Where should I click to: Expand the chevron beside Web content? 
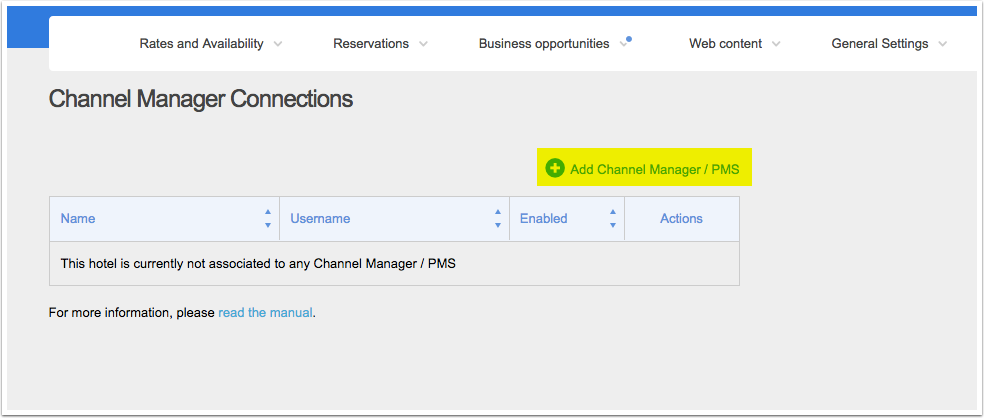point(776,45)
